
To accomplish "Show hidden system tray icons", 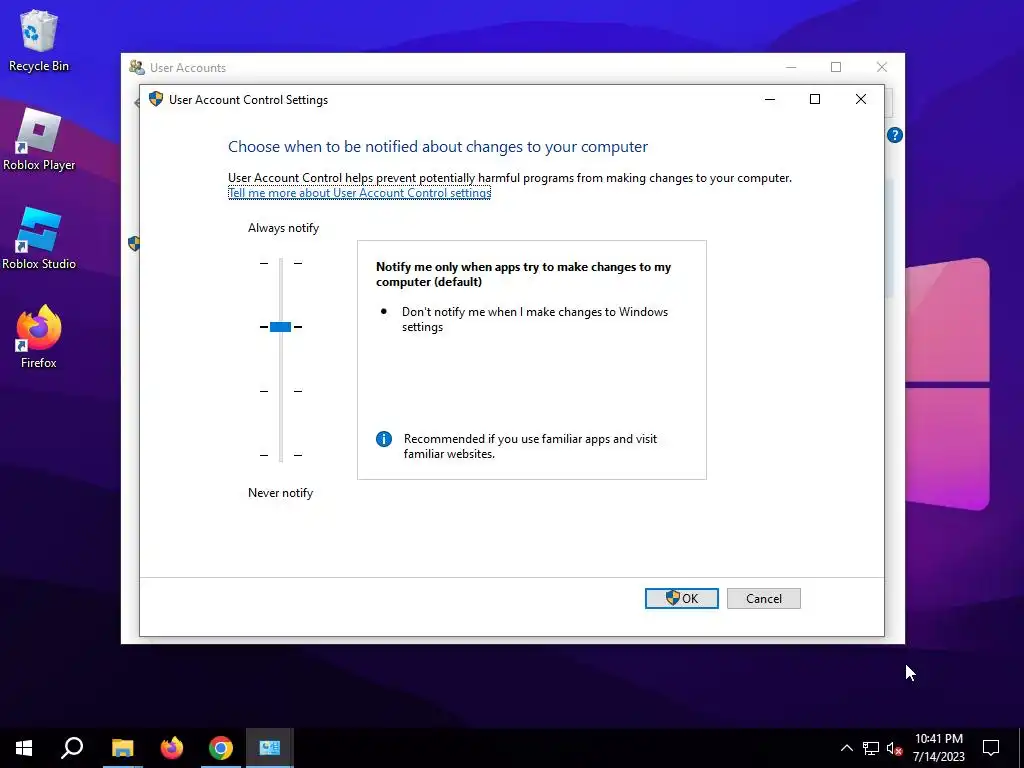I will (846, 748).
